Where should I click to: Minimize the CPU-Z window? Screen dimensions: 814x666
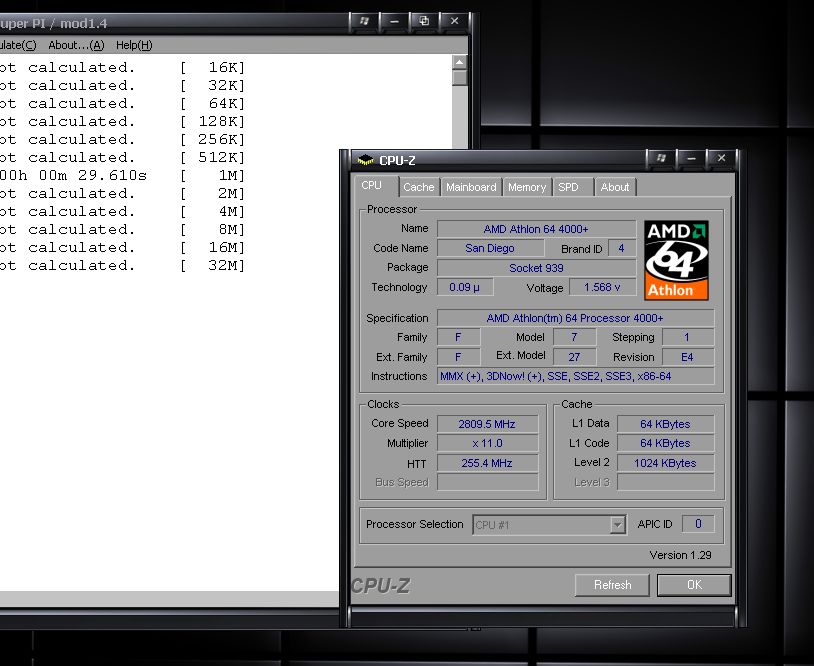click(691, 158)
